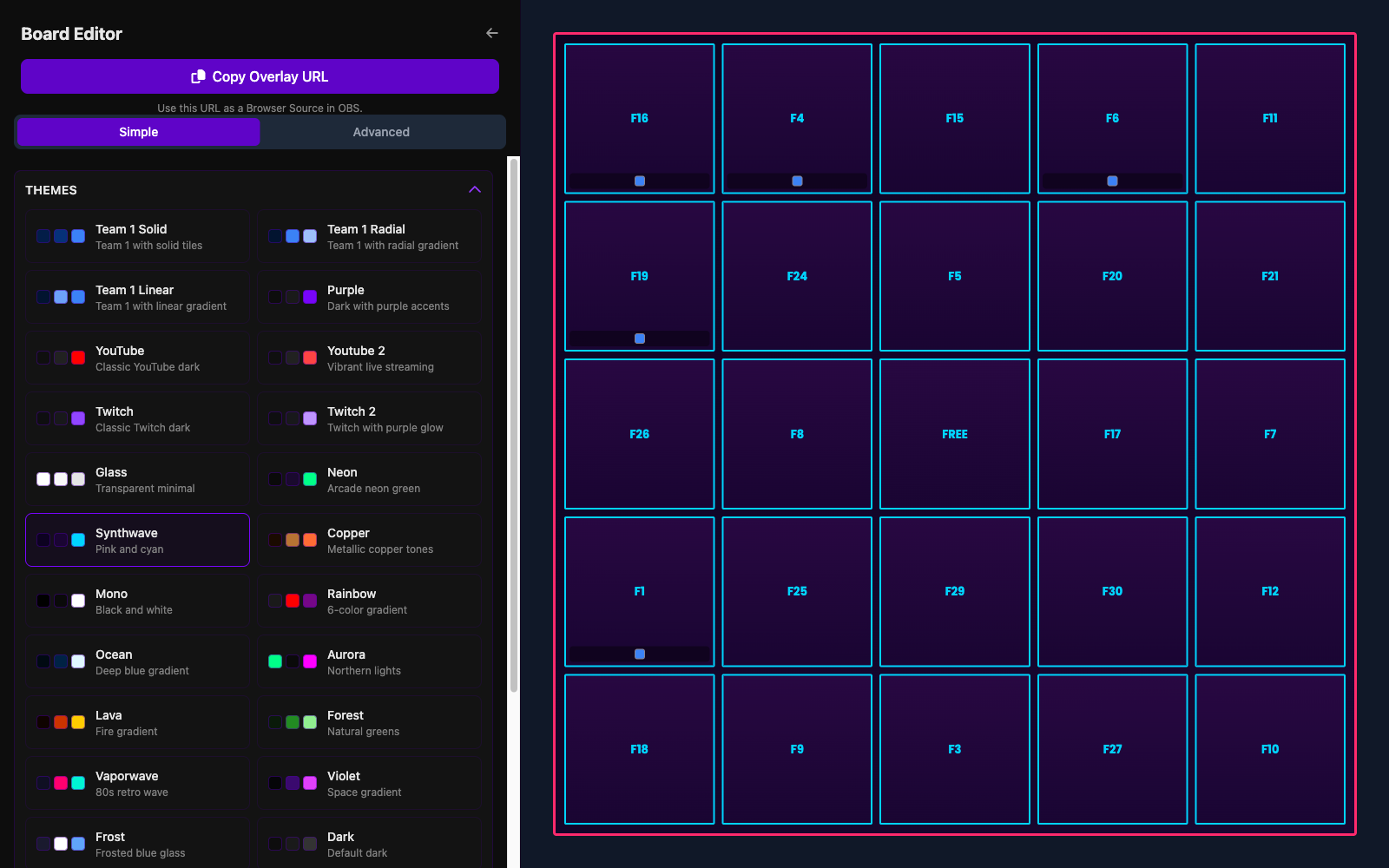
Task: Click tile F10 in the bottom-right corner
Action: (x=1270, y=748)
